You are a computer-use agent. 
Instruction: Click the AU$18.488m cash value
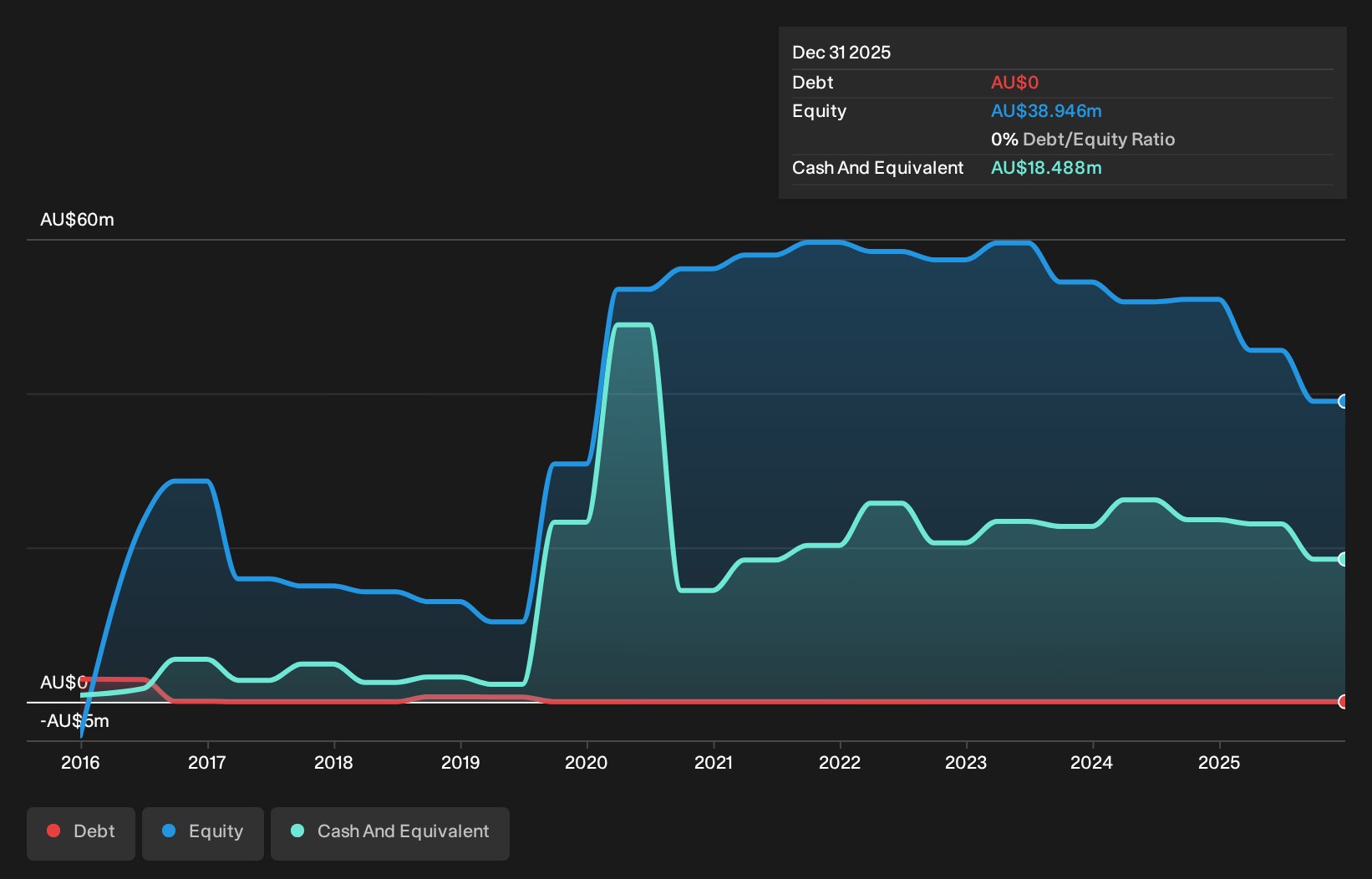click(x=1046, y=168)
